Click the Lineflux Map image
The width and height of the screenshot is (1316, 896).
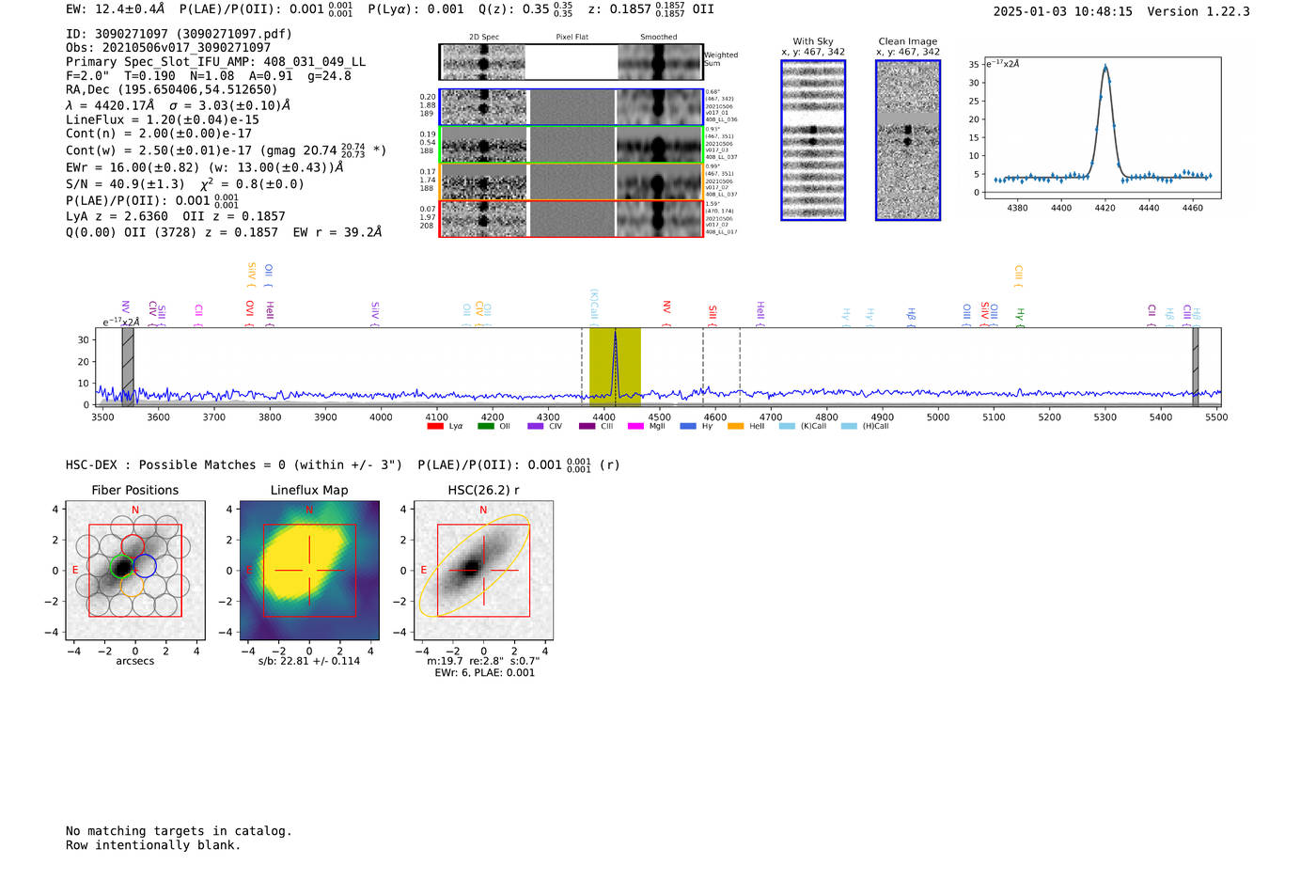[x=309, y=571]
